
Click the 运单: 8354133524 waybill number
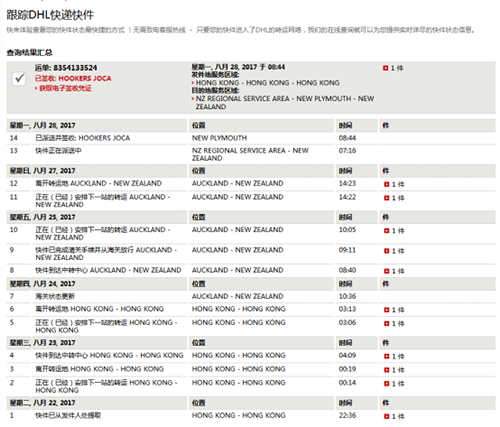coord(66,68)
